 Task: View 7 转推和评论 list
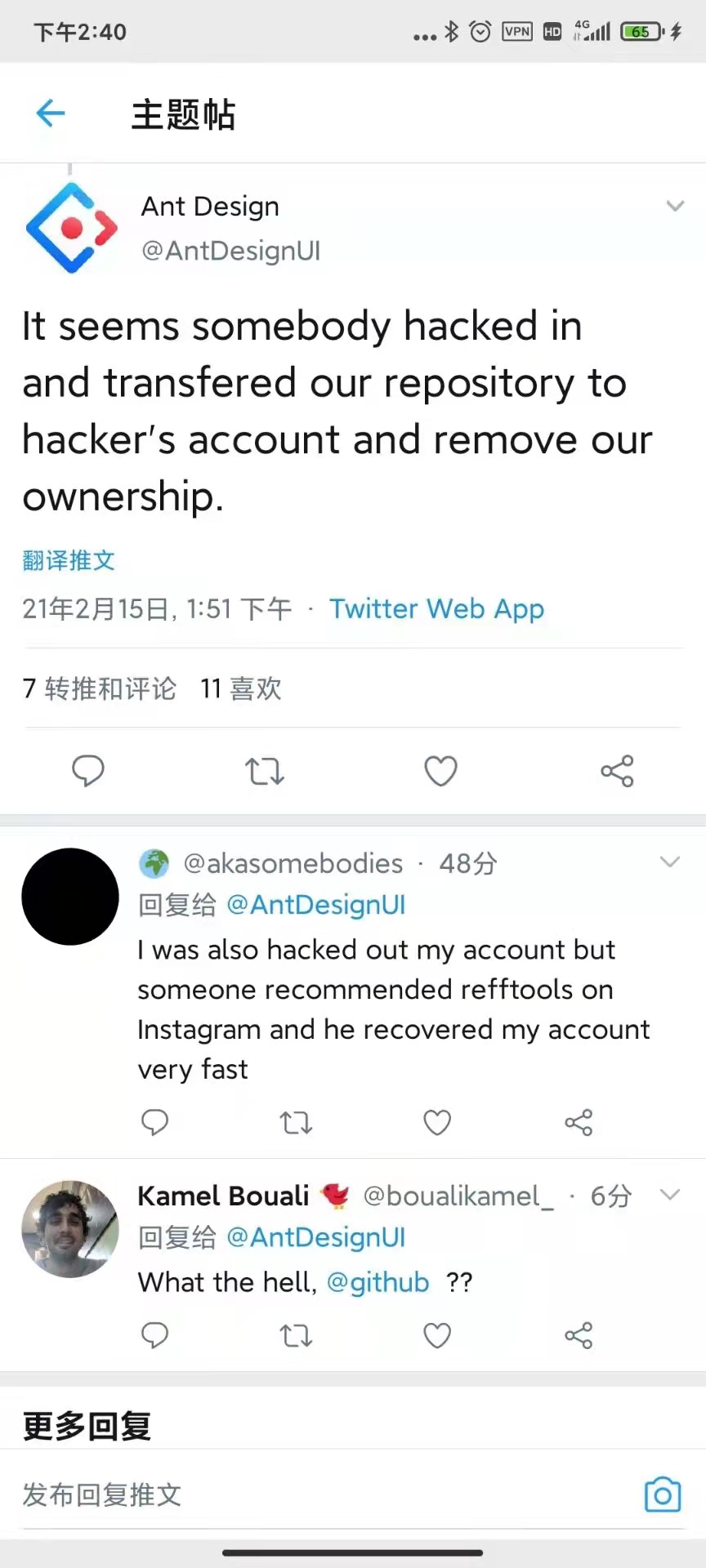tap(100, 688)
